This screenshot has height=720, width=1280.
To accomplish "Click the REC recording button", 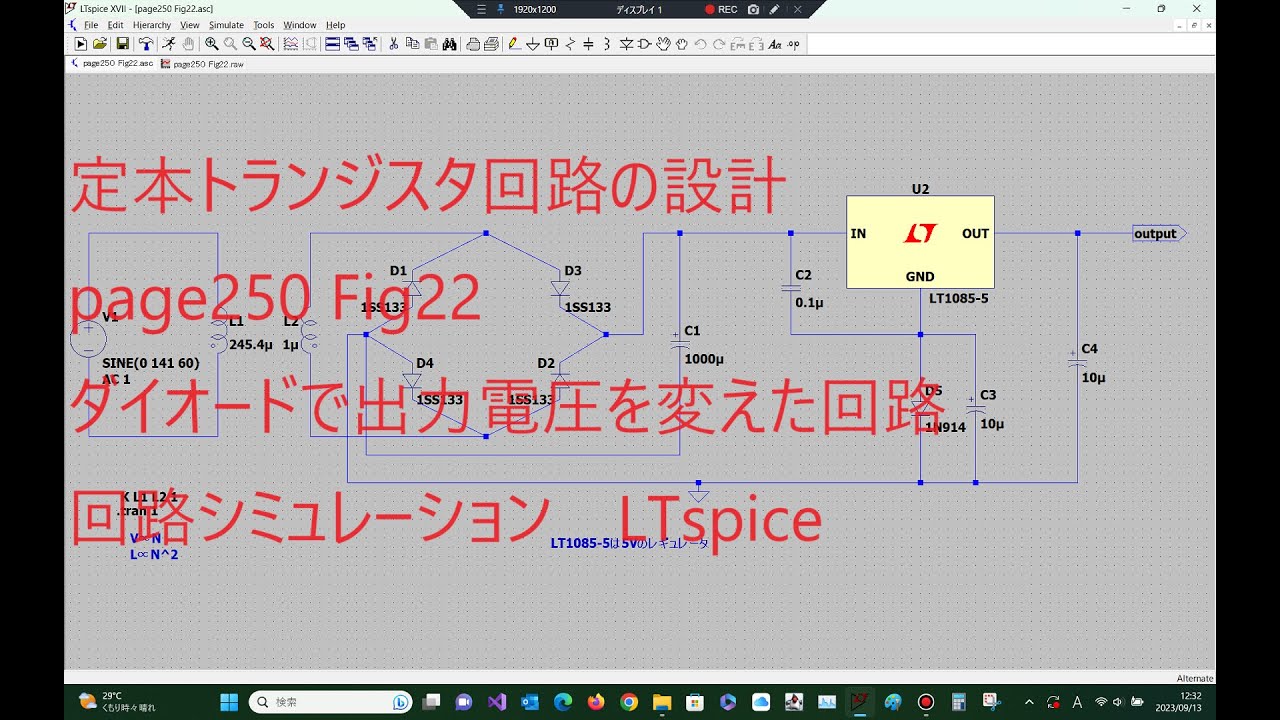I will pos(721,9).
